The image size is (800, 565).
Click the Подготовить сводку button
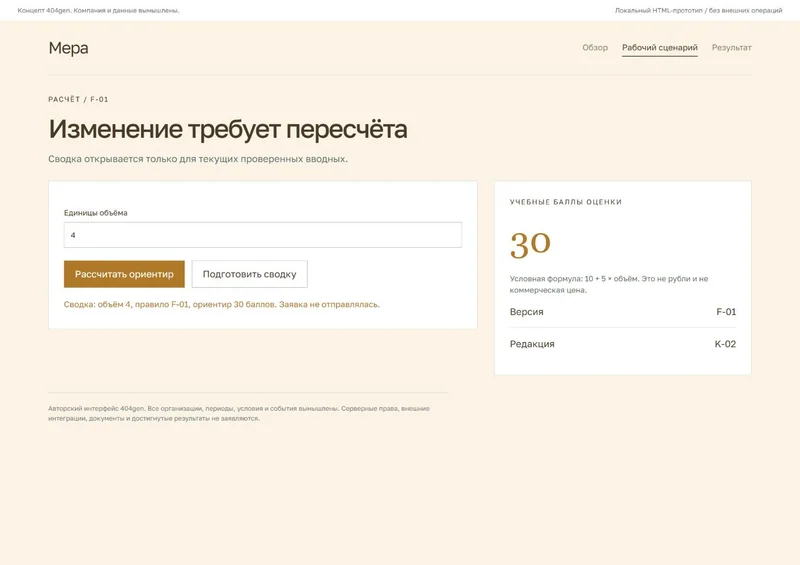249,274
